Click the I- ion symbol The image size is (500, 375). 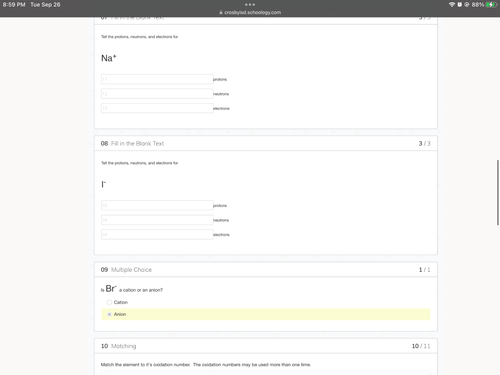103,184
